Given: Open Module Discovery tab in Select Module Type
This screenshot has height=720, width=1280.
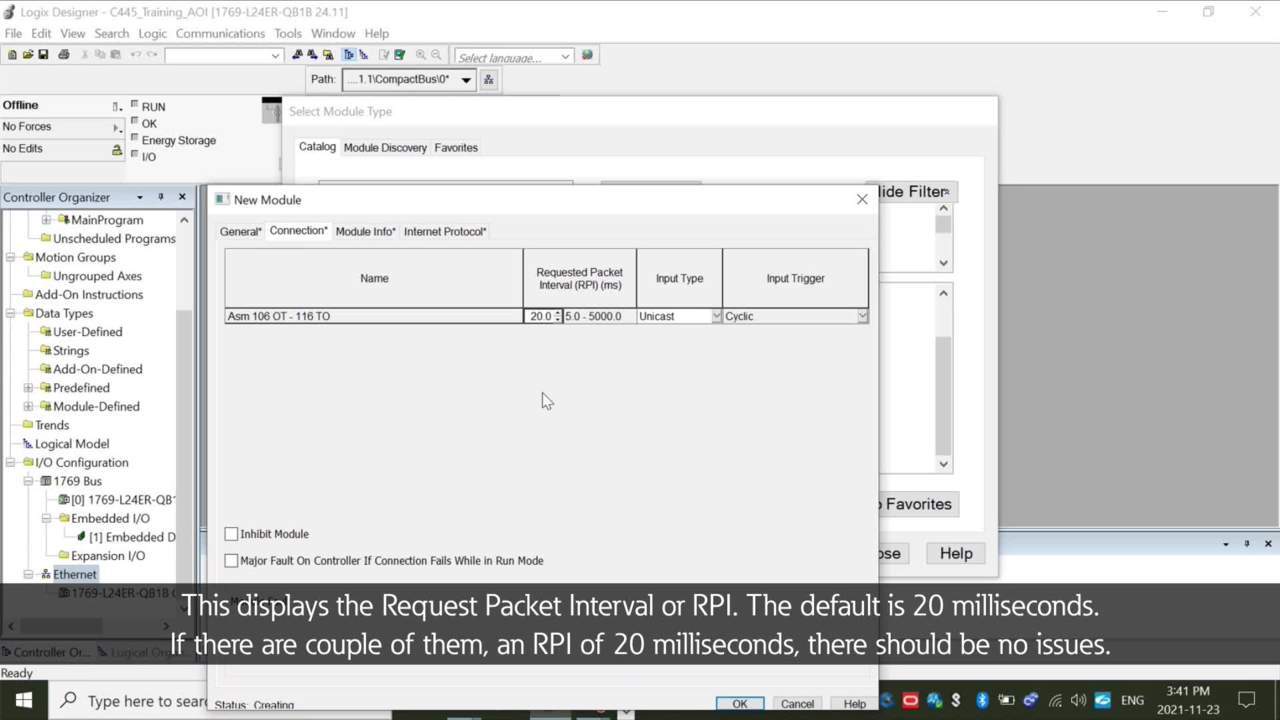Looking at the screenshot, I should (385, 147).
